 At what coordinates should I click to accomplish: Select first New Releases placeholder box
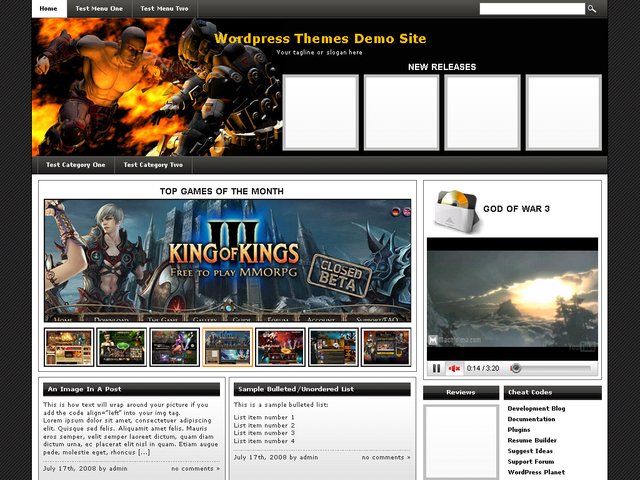pos(320,112)
